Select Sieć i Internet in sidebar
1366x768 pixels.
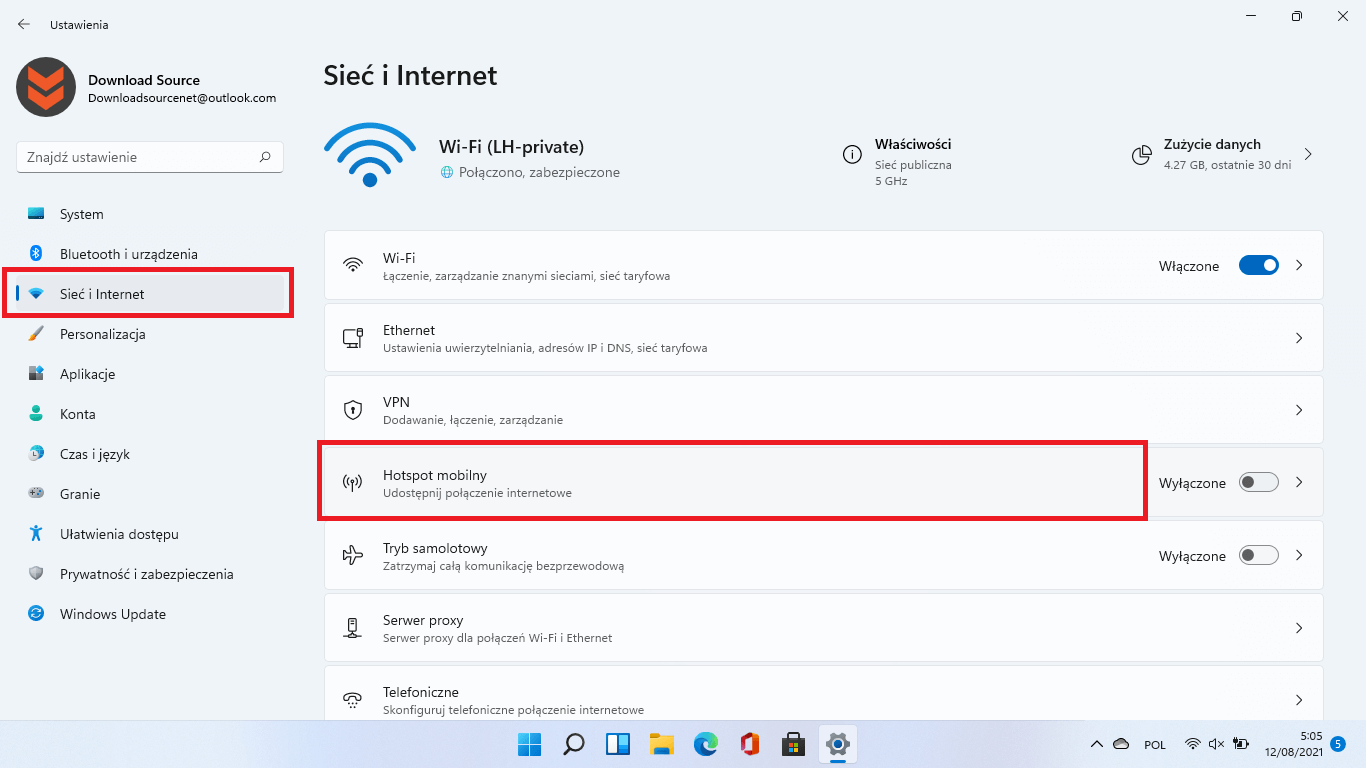click(x=150, y=294)
